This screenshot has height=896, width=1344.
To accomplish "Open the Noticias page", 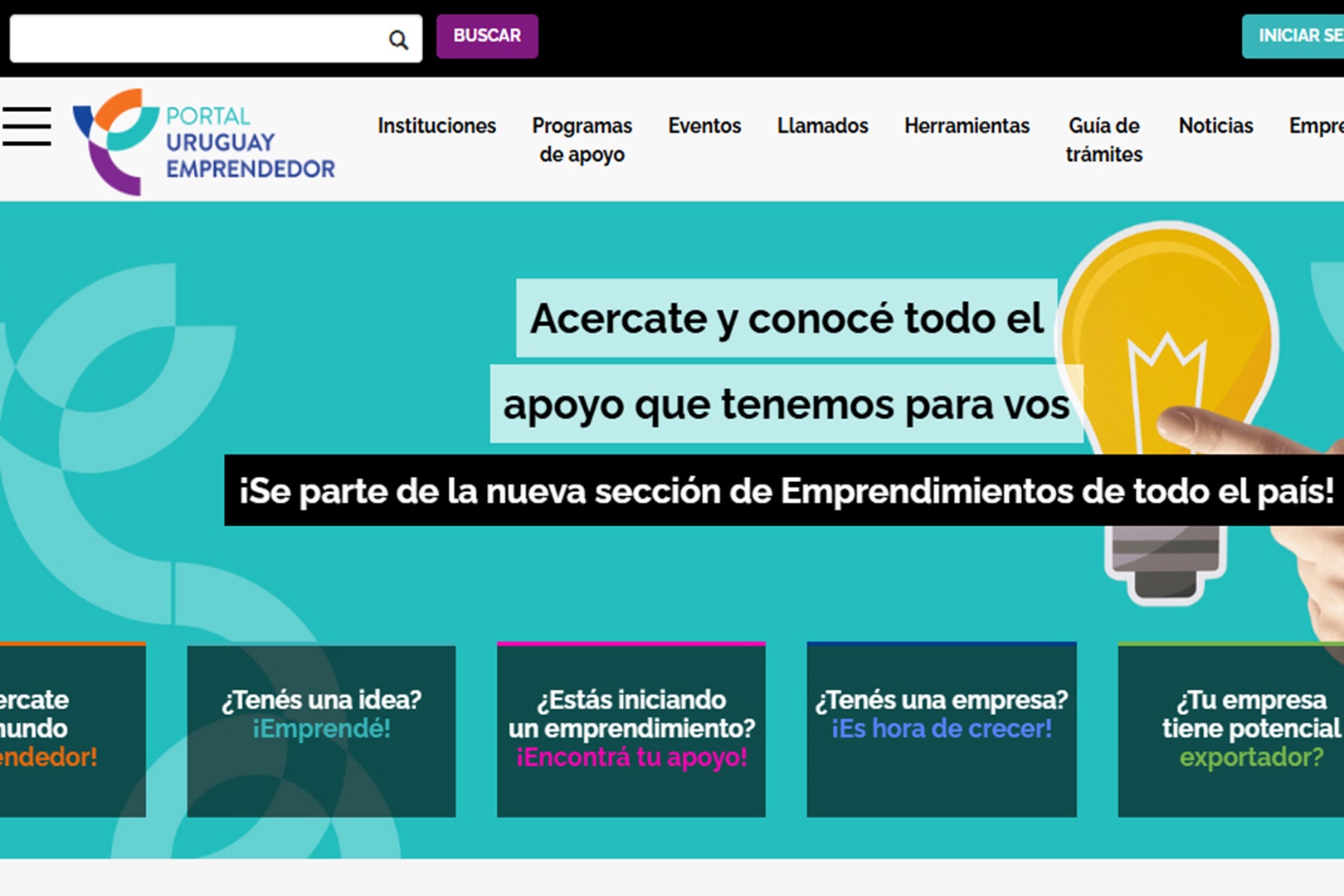I will 1215,125.
